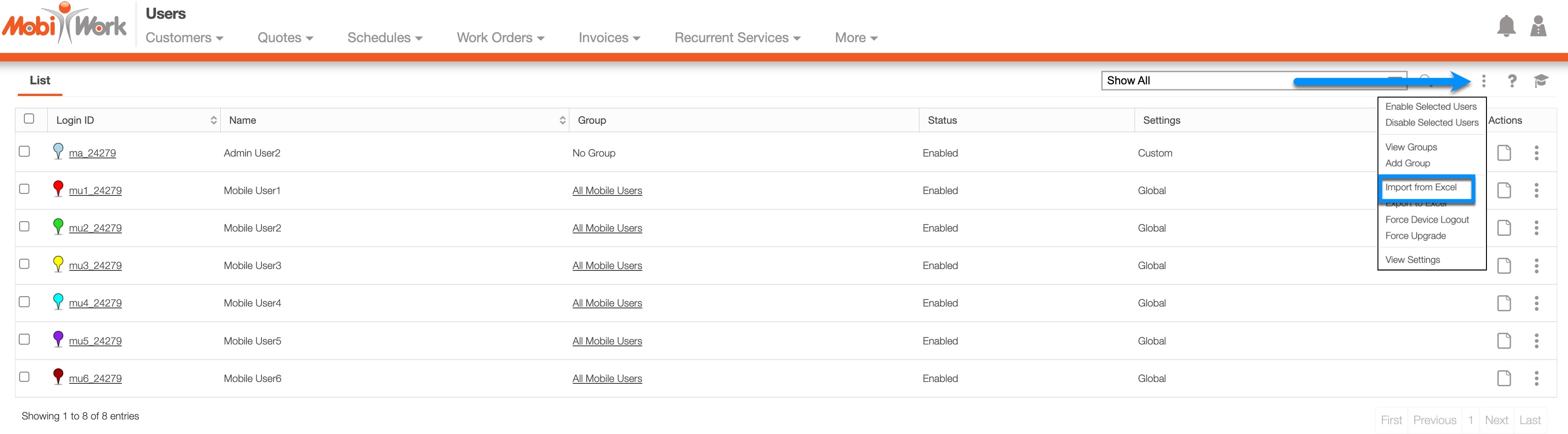Click the graduation cap tutorial icon
This screenshot has width=1568, height=434.
[1541, 81]
